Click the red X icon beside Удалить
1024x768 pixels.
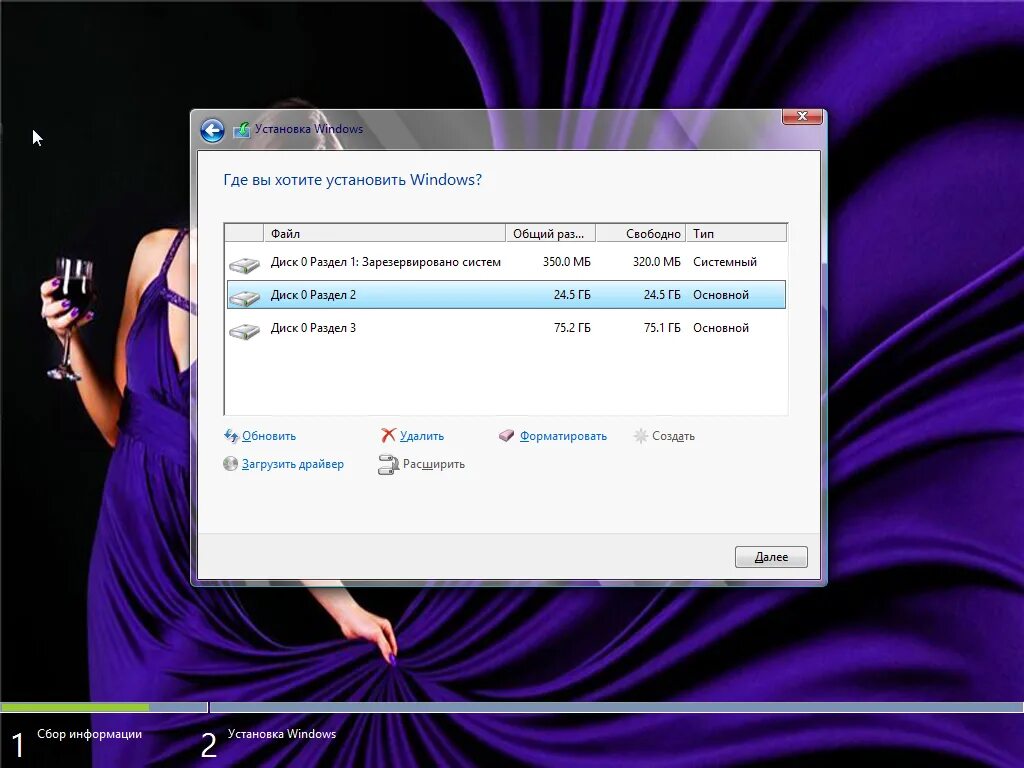pyautogui.click(x=389, y=436)
